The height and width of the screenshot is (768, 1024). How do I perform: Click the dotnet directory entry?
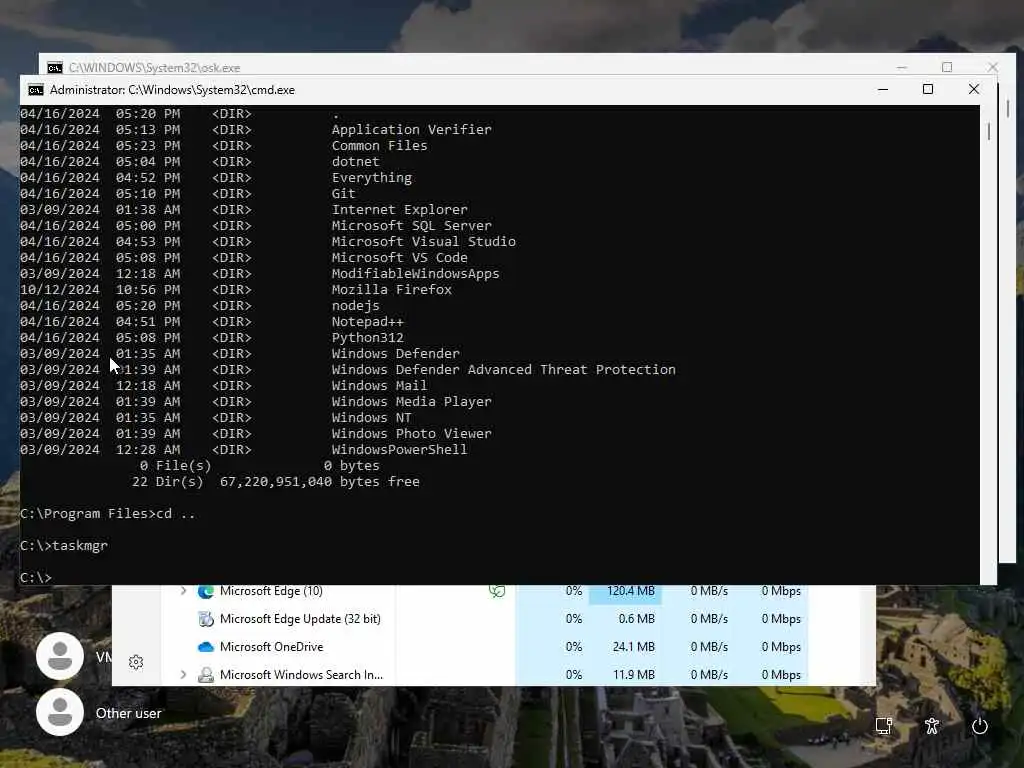[x=355, y=161]
